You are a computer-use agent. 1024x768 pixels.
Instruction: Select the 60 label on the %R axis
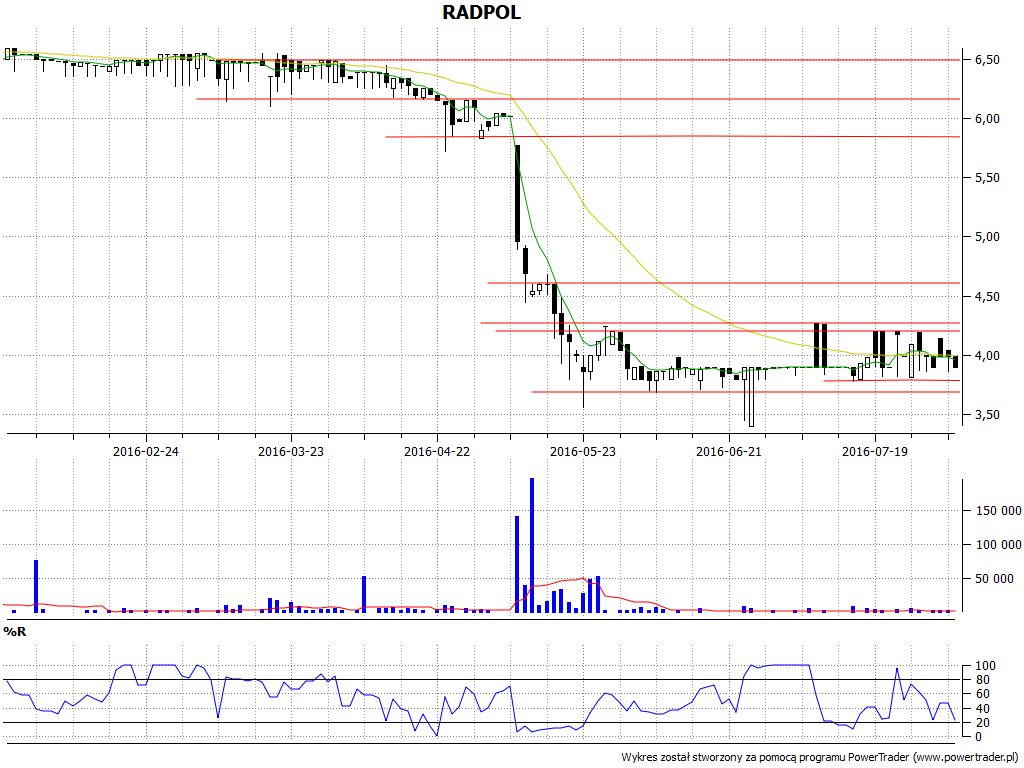983,694
